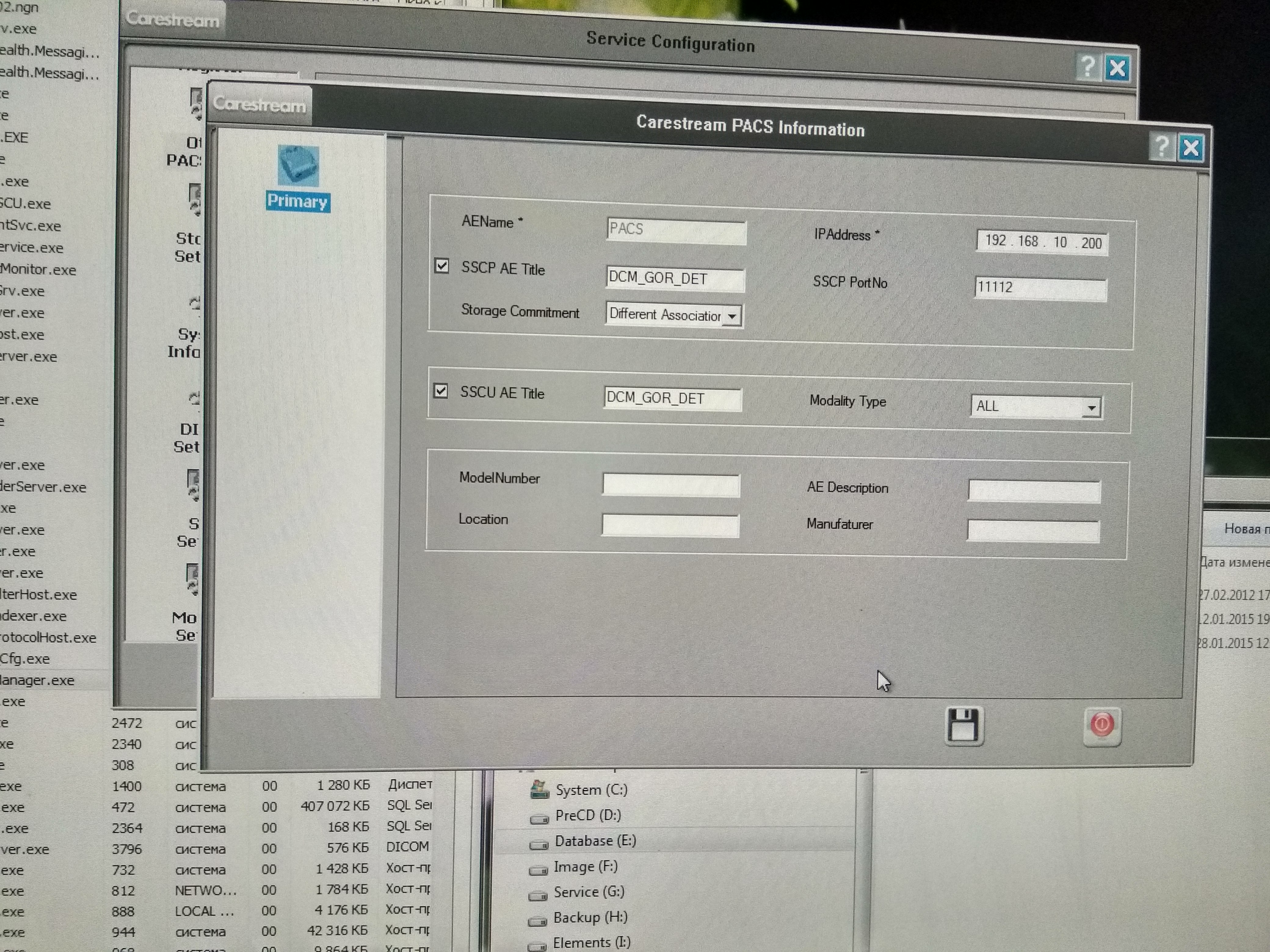This screenshot has width=1270, height=952.
Task: Click the System (C:) drive icon
Action: pyautogui.click(x=539, y=790)
